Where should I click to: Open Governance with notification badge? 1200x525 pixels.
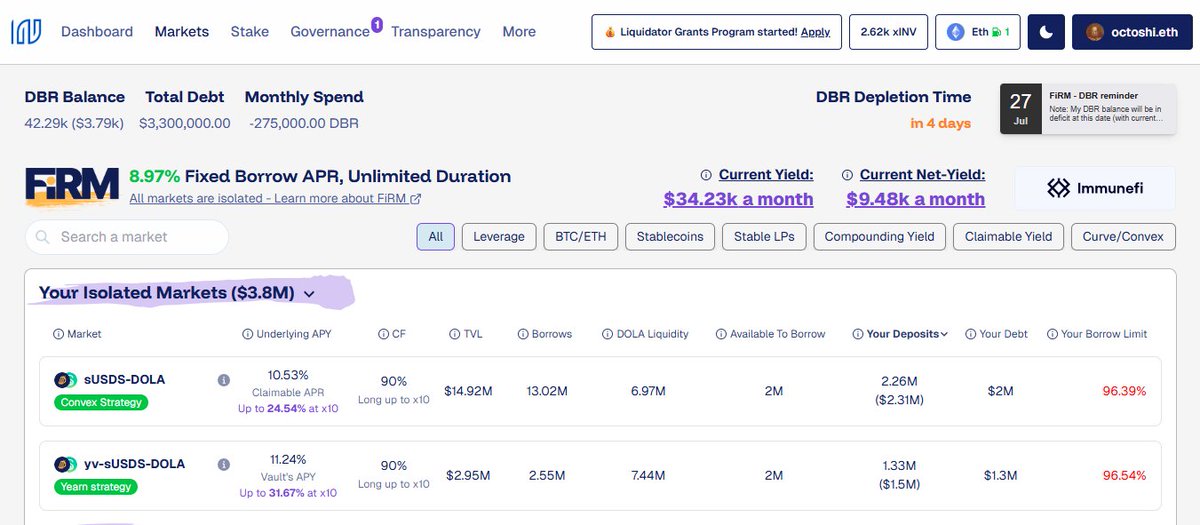pyautogui.click(x=331, y=32)
